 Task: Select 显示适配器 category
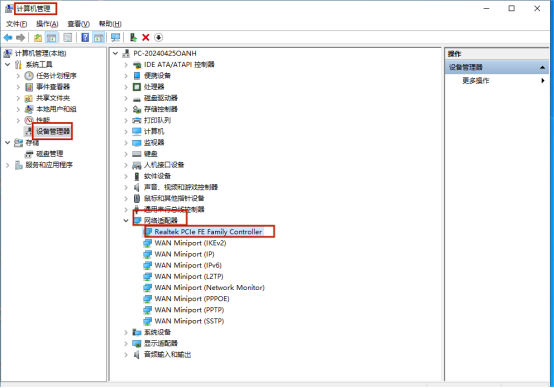point(161,343)
